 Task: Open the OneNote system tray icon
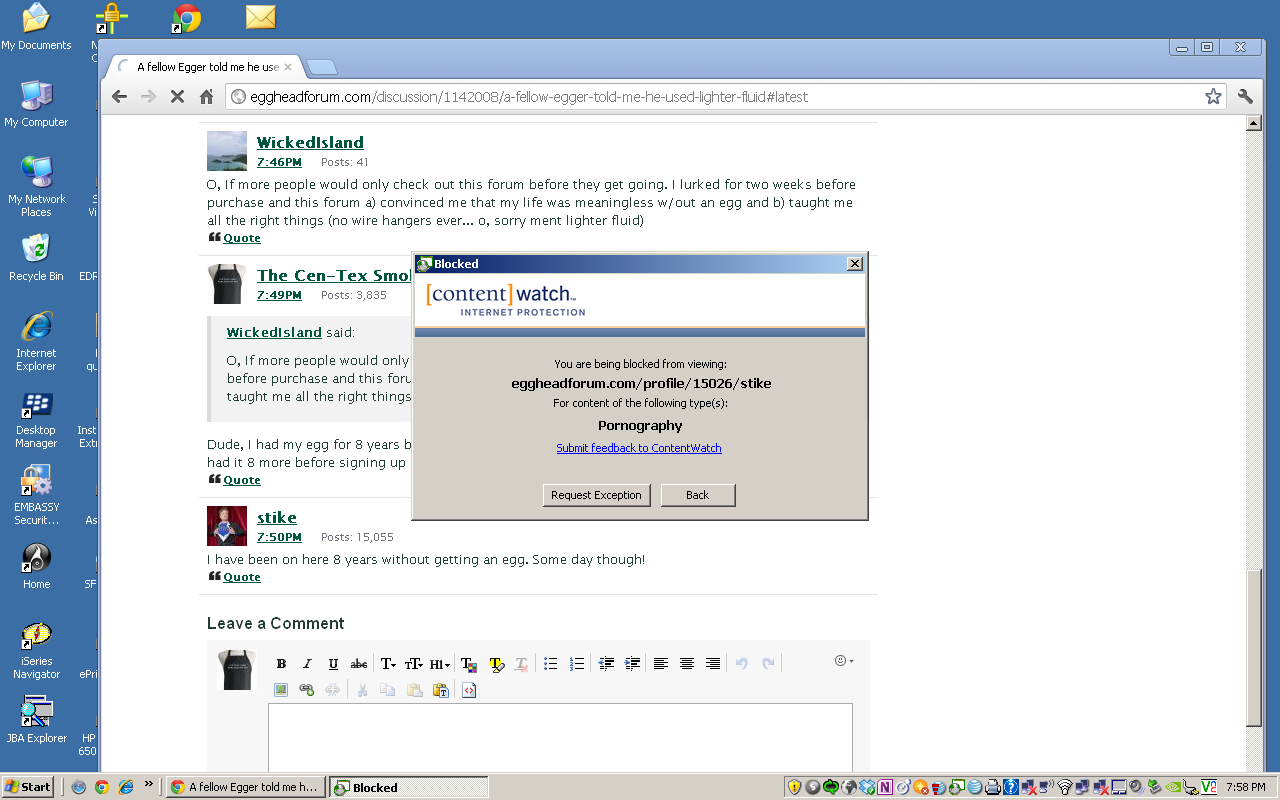(x=885, y=787)
